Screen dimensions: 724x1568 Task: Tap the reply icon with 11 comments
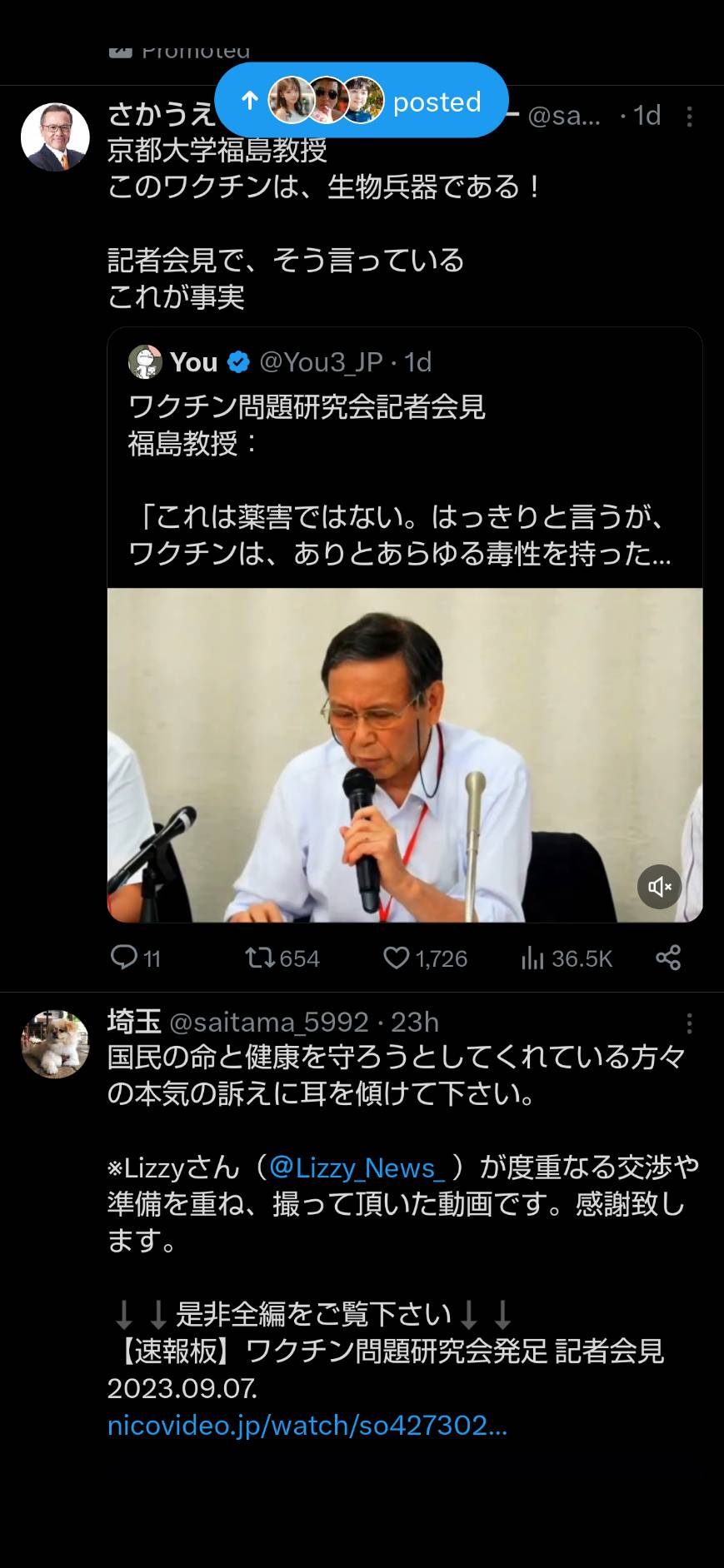[x=124, y=958]
